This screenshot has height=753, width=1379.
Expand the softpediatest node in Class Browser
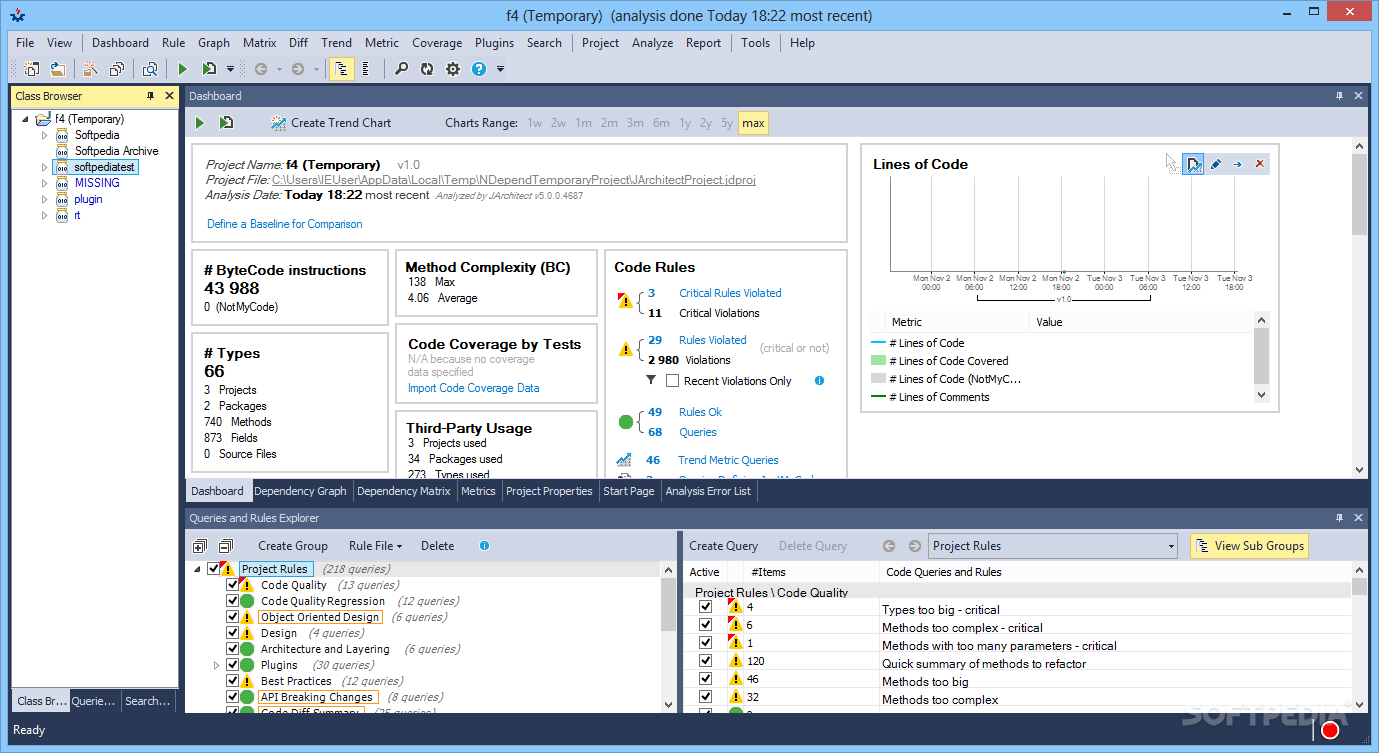pos(44,167)
